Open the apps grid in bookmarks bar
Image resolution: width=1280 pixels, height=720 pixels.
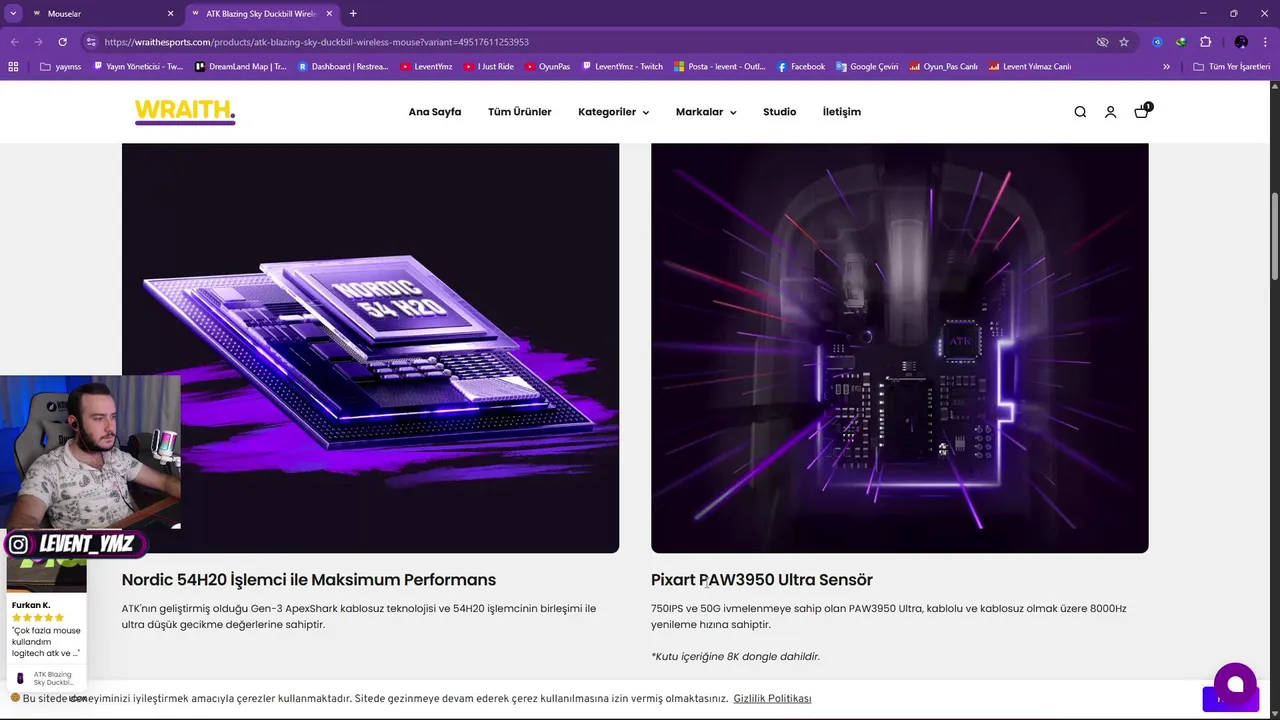pos(13,67)
